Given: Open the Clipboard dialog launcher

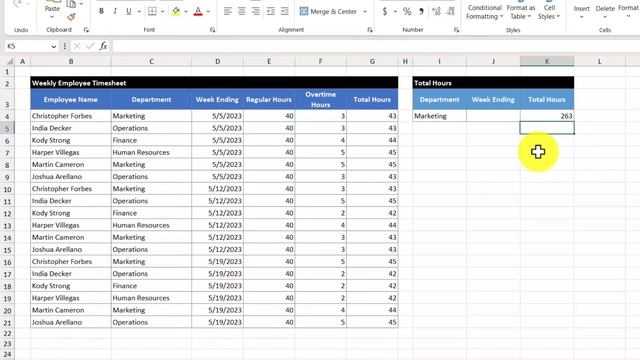Looking at the screenshot, I should tap(86, 30).
